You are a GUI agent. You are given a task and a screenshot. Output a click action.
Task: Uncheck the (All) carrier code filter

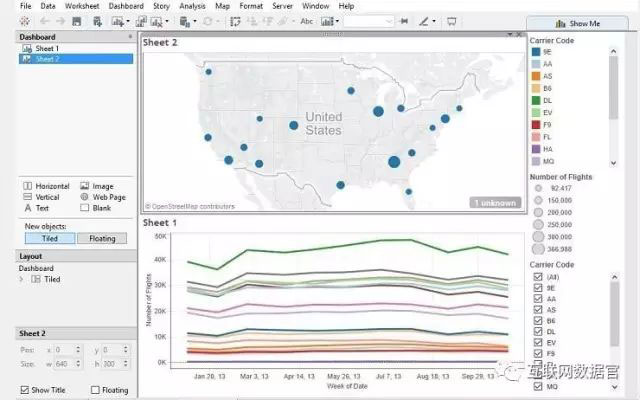tap(538, 275)
